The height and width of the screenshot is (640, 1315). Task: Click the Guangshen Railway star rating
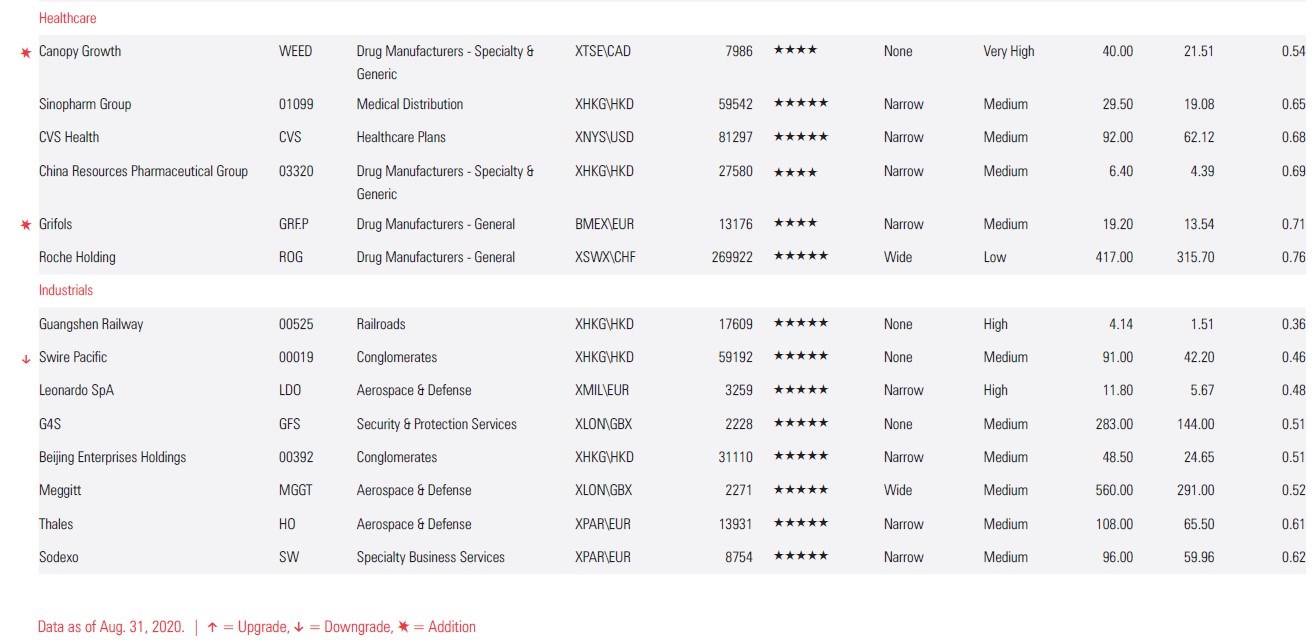[800, 324]
